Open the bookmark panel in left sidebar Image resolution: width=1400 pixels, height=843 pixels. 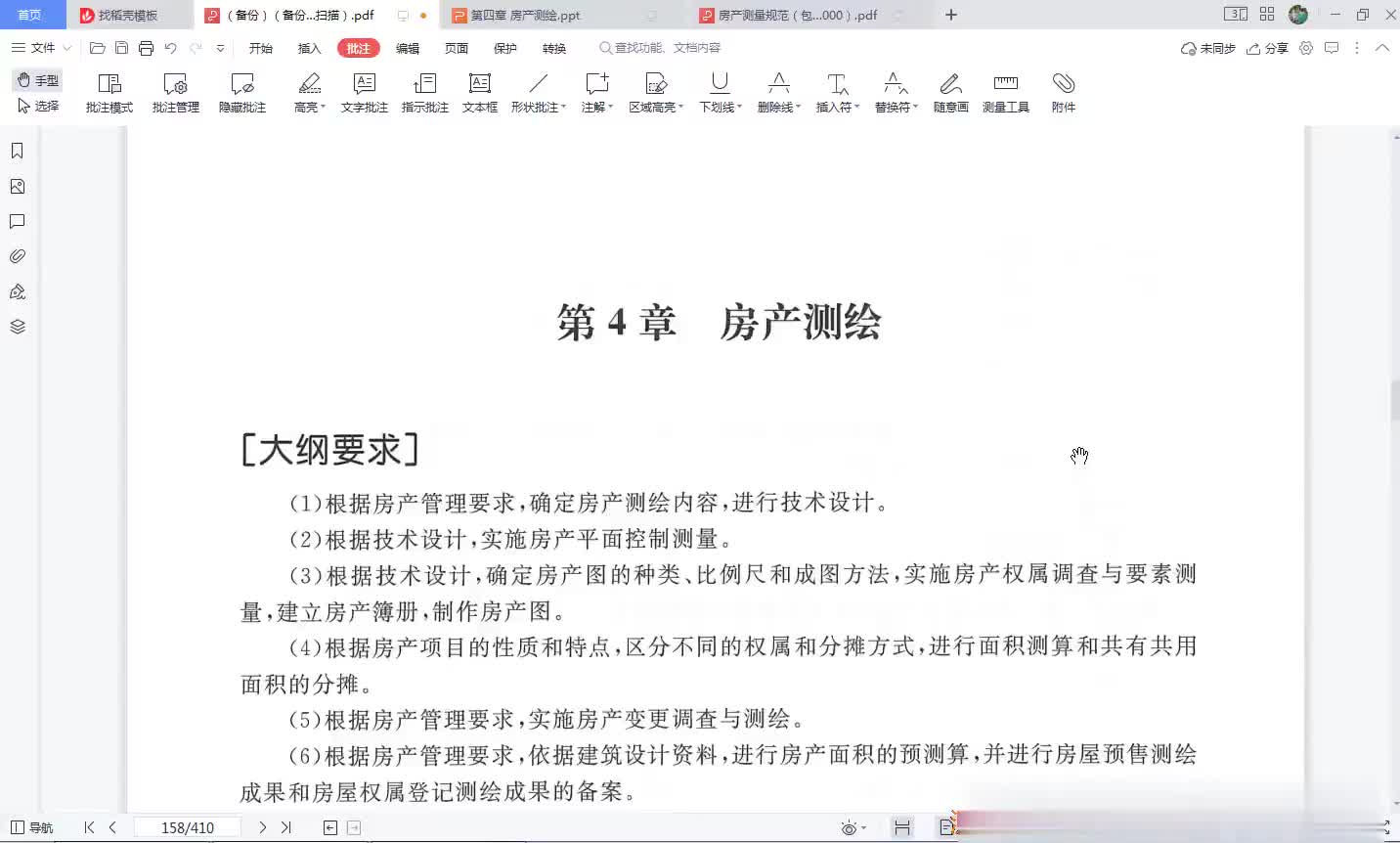[18, 151]
